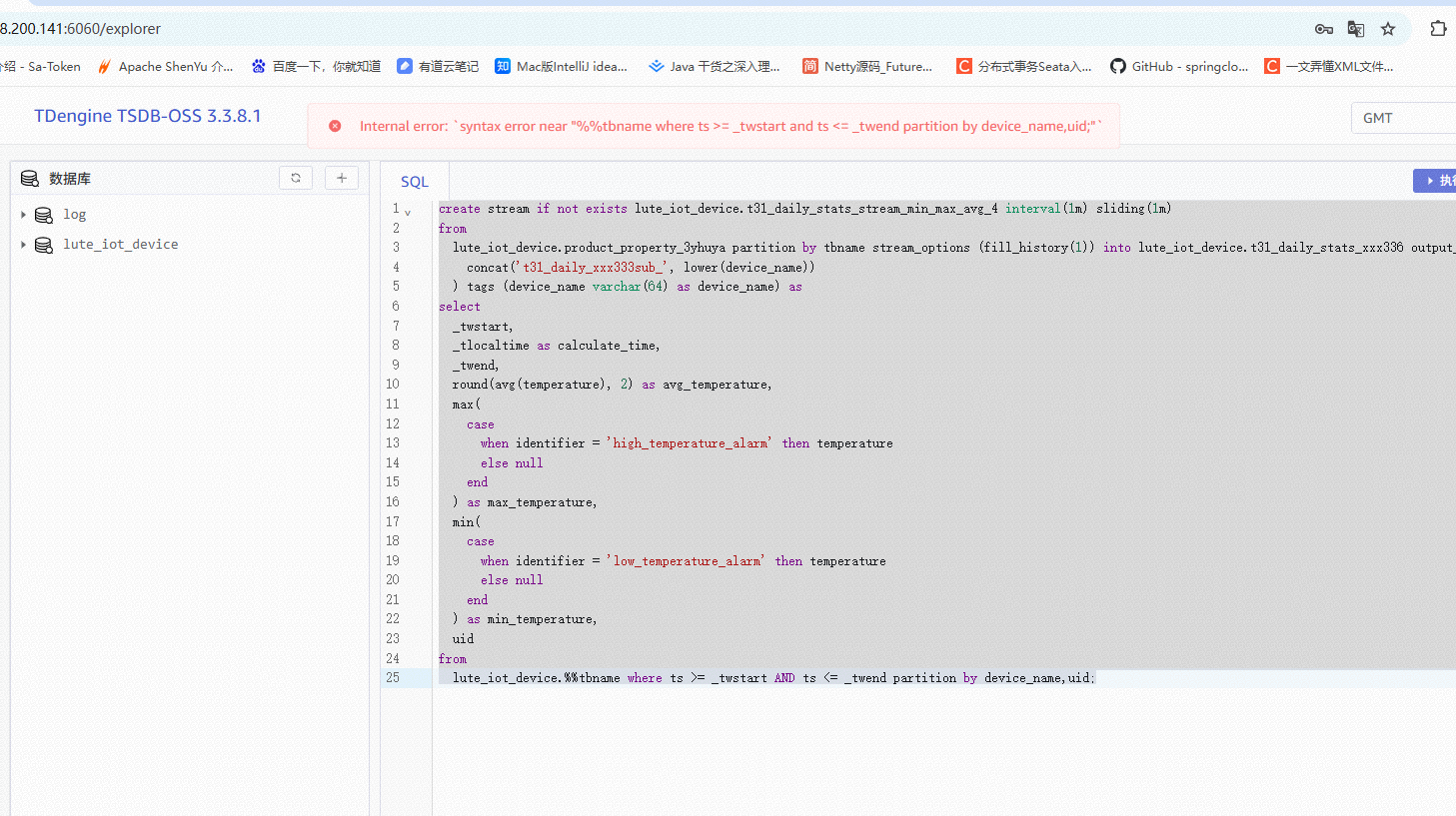
Task: Open the Apache ShenYu bookmark
Action: 165,67
